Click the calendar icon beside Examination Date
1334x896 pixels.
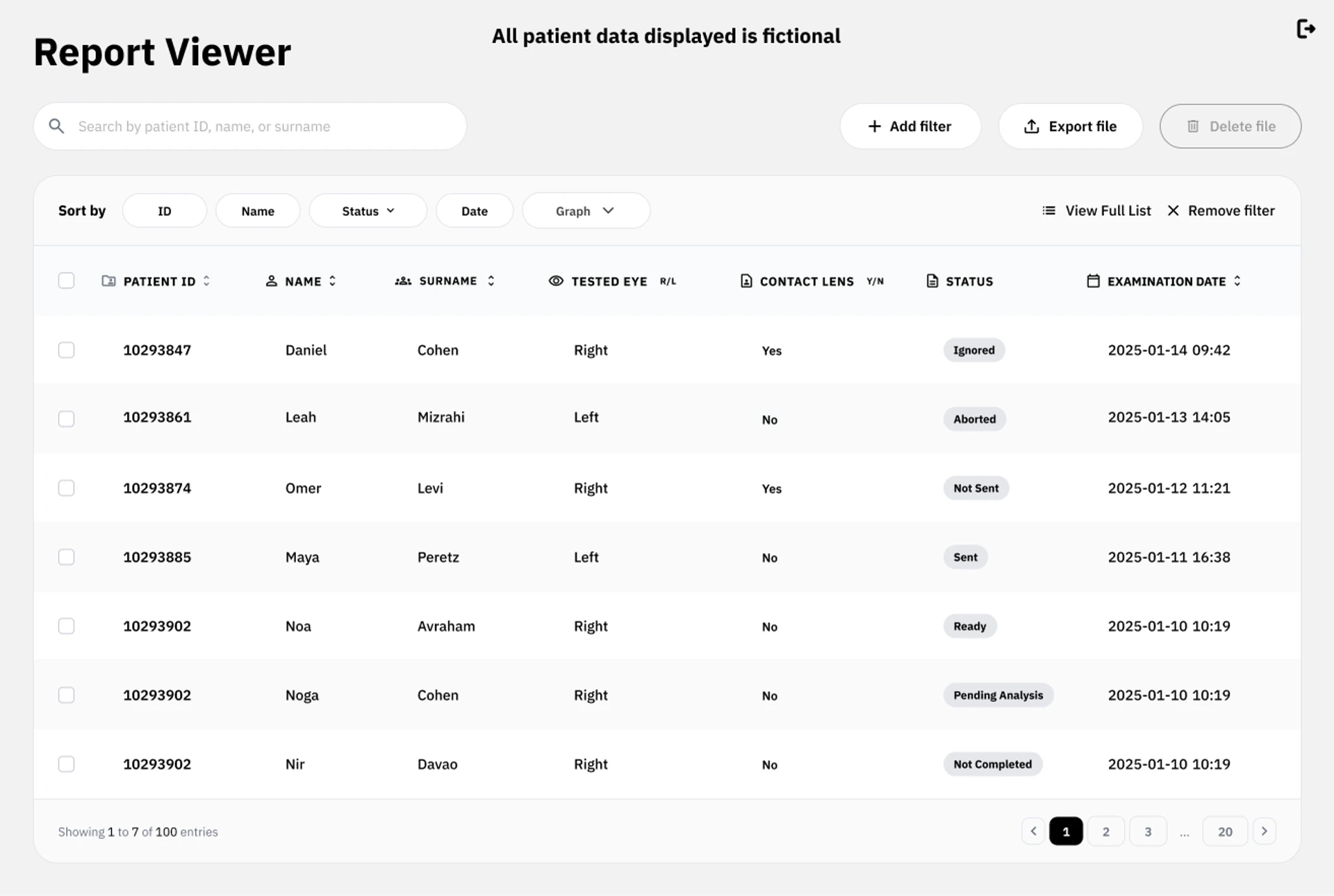1093,281
